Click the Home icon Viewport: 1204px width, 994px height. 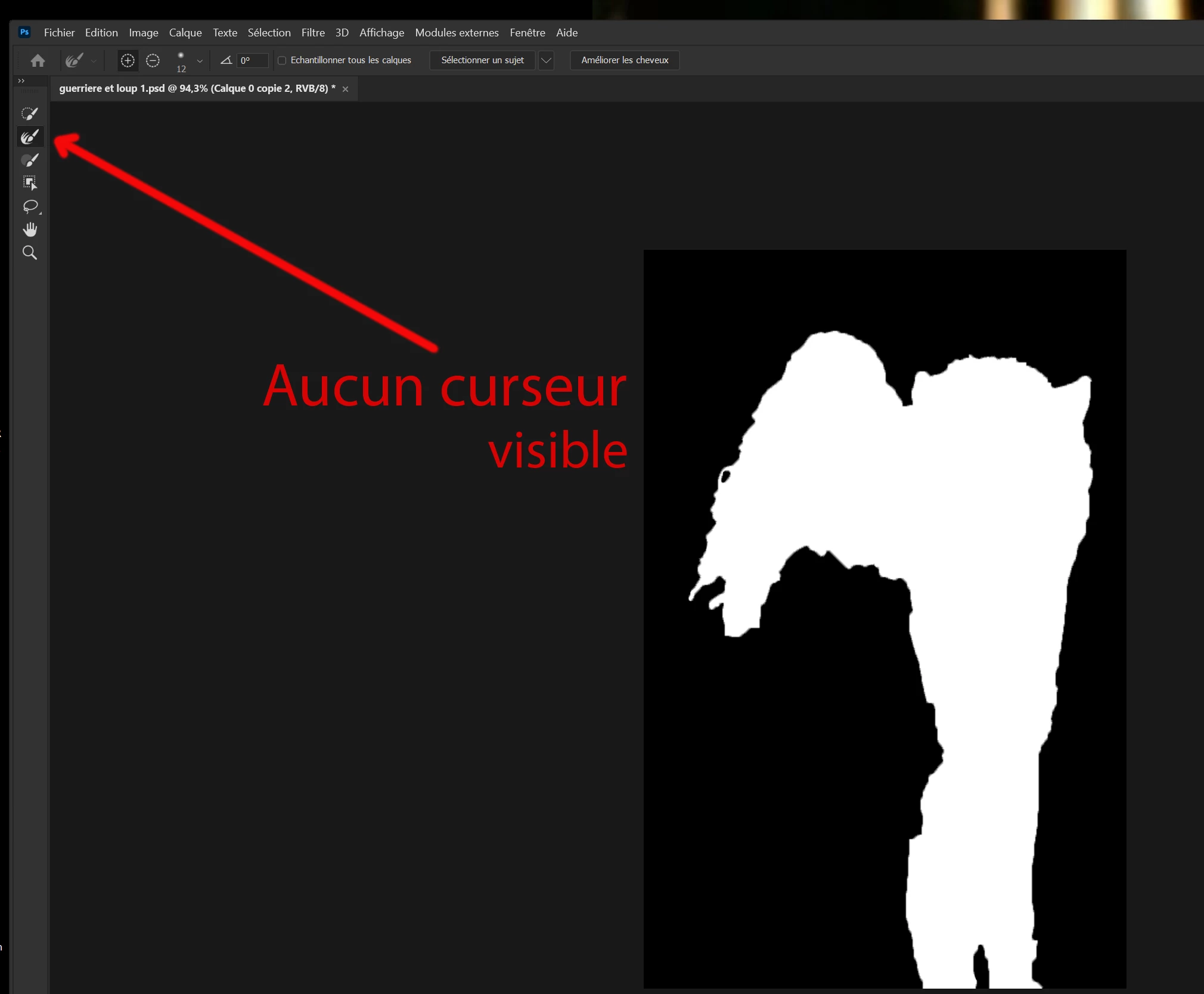pyautogui.click(x=38, y=60)
